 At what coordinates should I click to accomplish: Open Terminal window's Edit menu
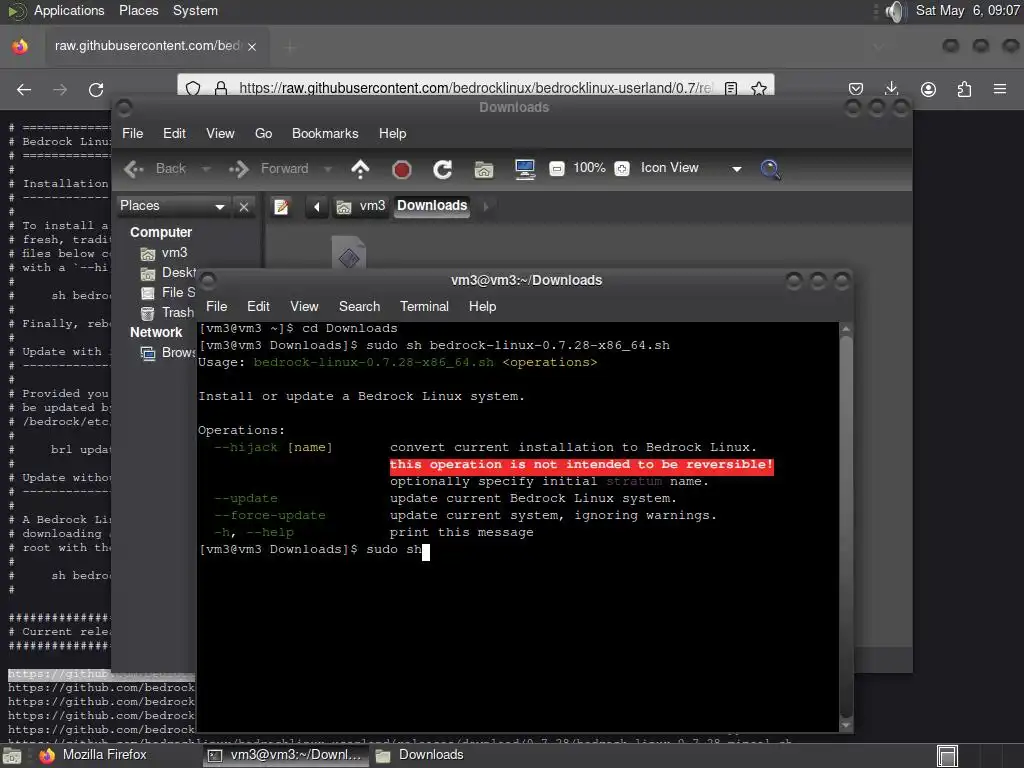click(x=258, y=306)
